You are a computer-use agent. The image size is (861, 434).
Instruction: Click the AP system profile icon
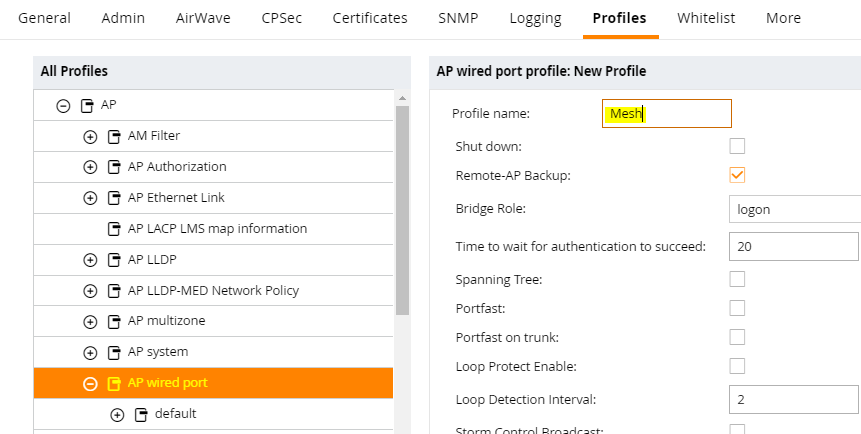[114, 352]
